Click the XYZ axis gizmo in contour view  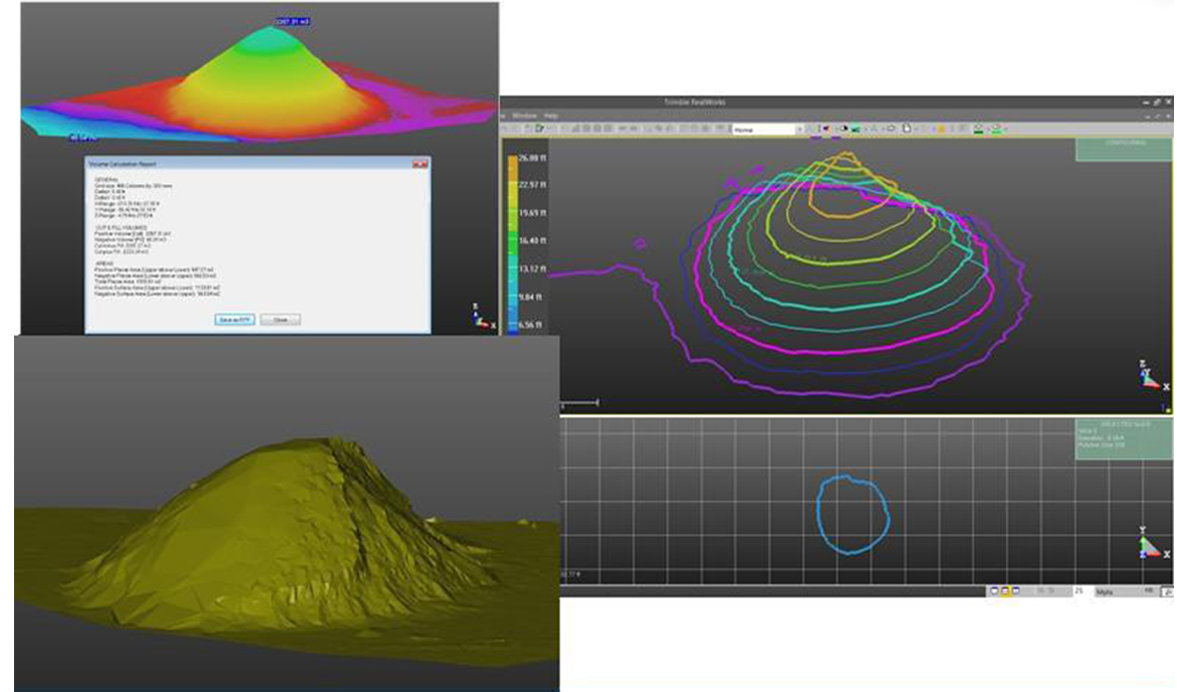click(1152, 375)
